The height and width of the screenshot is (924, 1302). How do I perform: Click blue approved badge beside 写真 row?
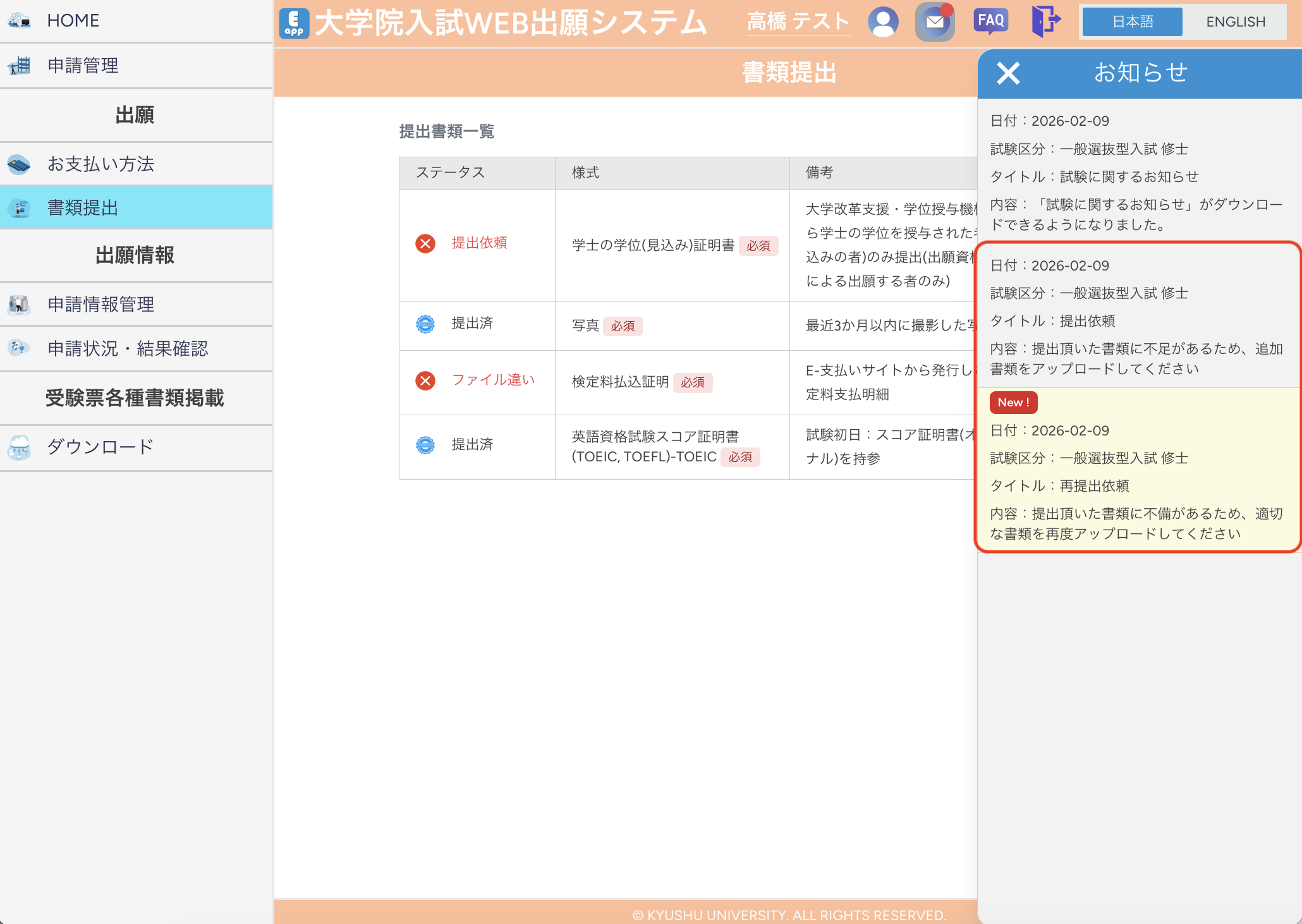coord(425,324)
